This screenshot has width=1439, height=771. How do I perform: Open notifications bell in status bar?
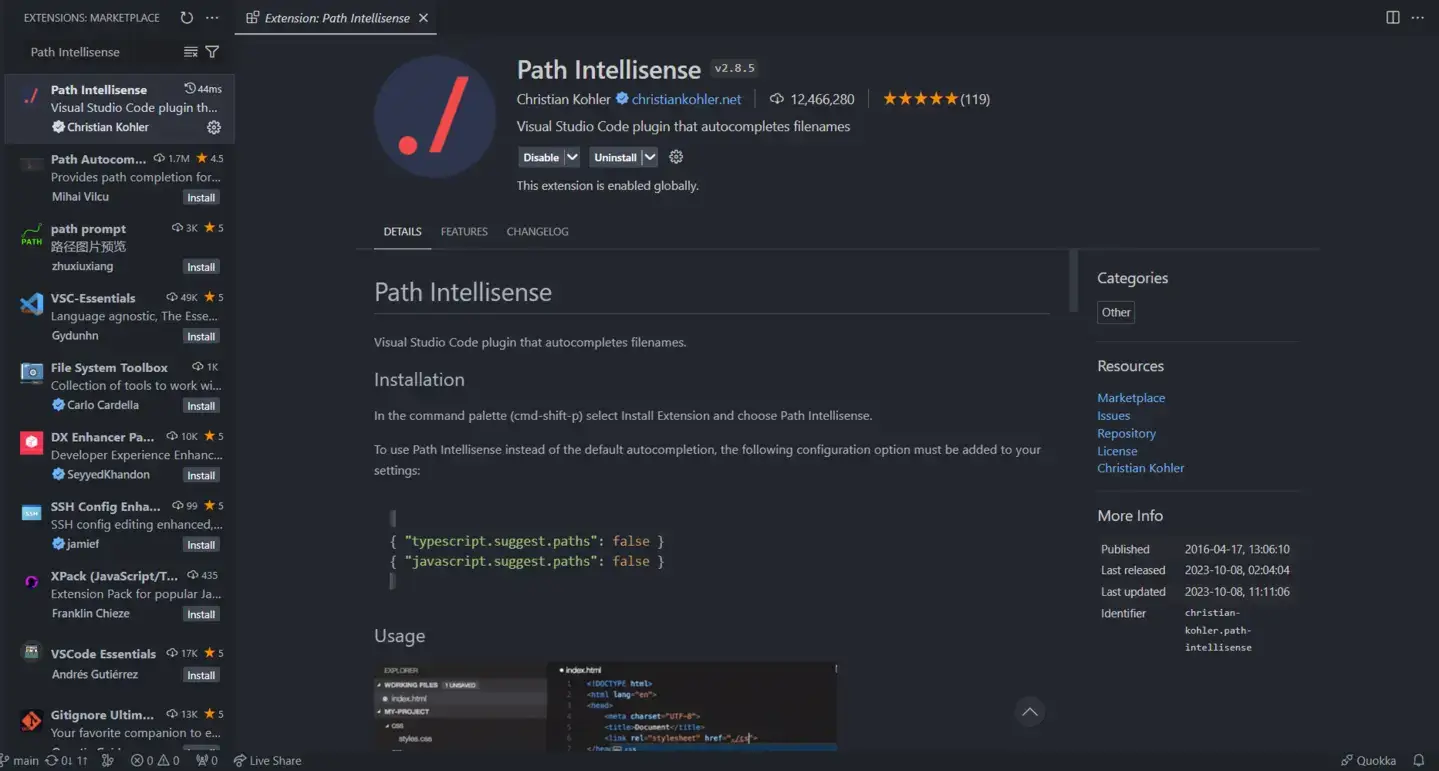[1418, 760]
